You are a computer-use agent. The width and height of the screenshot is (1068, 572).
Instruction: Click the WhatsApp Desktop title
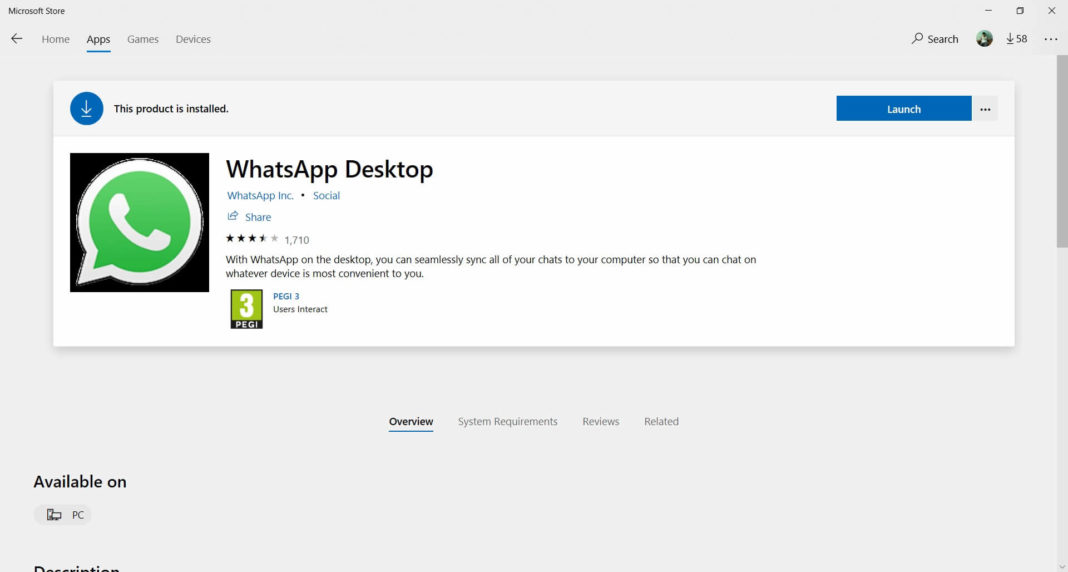[330, 169]
